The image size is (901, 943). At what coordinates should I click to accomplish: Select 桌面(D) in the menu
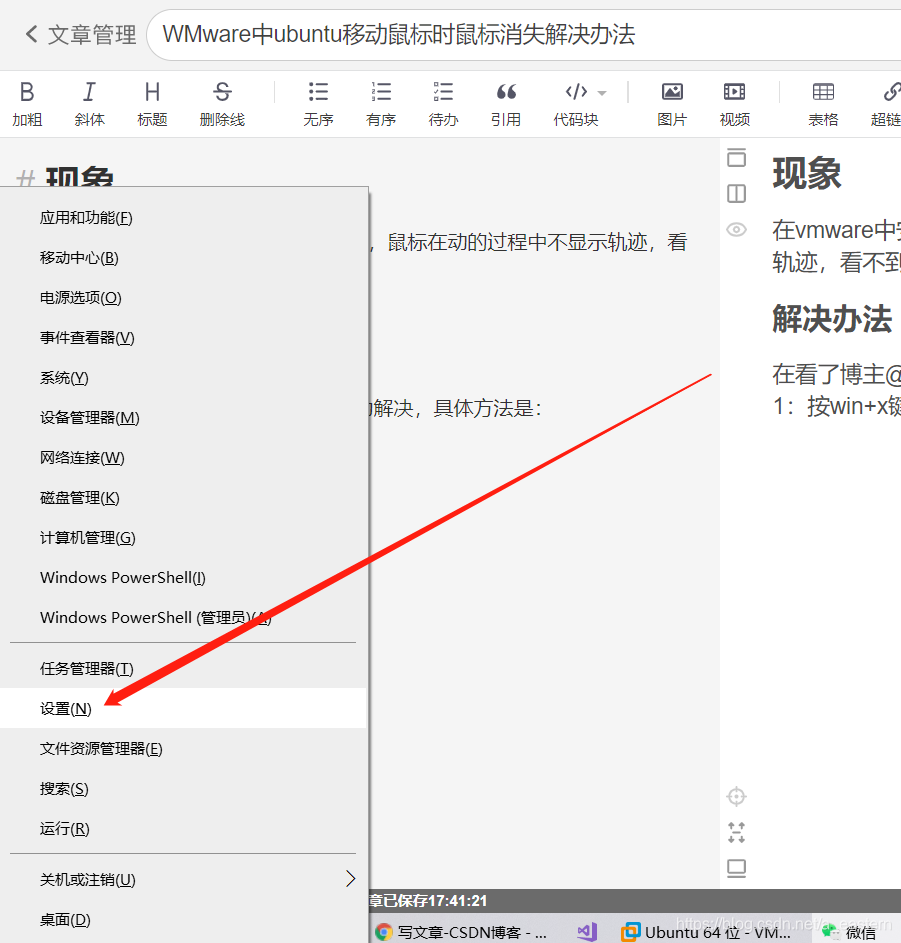pyautogui.click(x=183, y=920)
